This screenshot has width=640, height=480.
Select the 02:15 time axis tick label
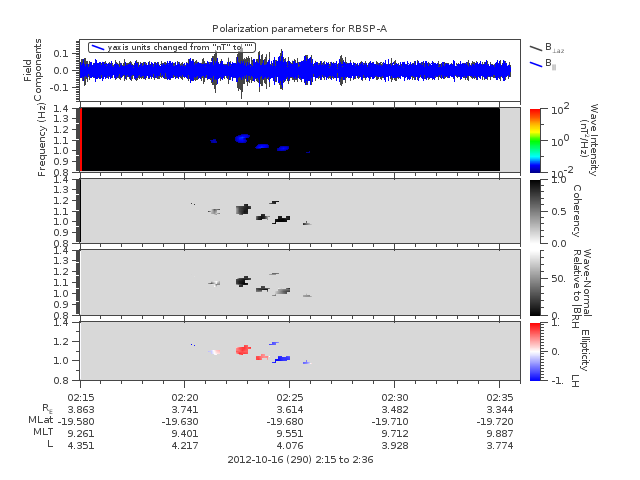tap(80, 397)
